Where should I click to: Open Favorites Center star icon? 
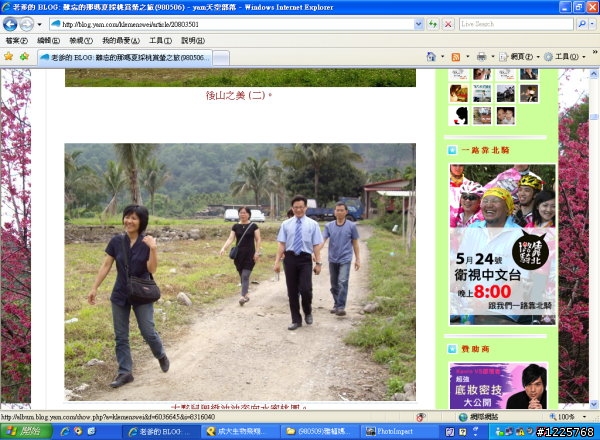[8, 57]
